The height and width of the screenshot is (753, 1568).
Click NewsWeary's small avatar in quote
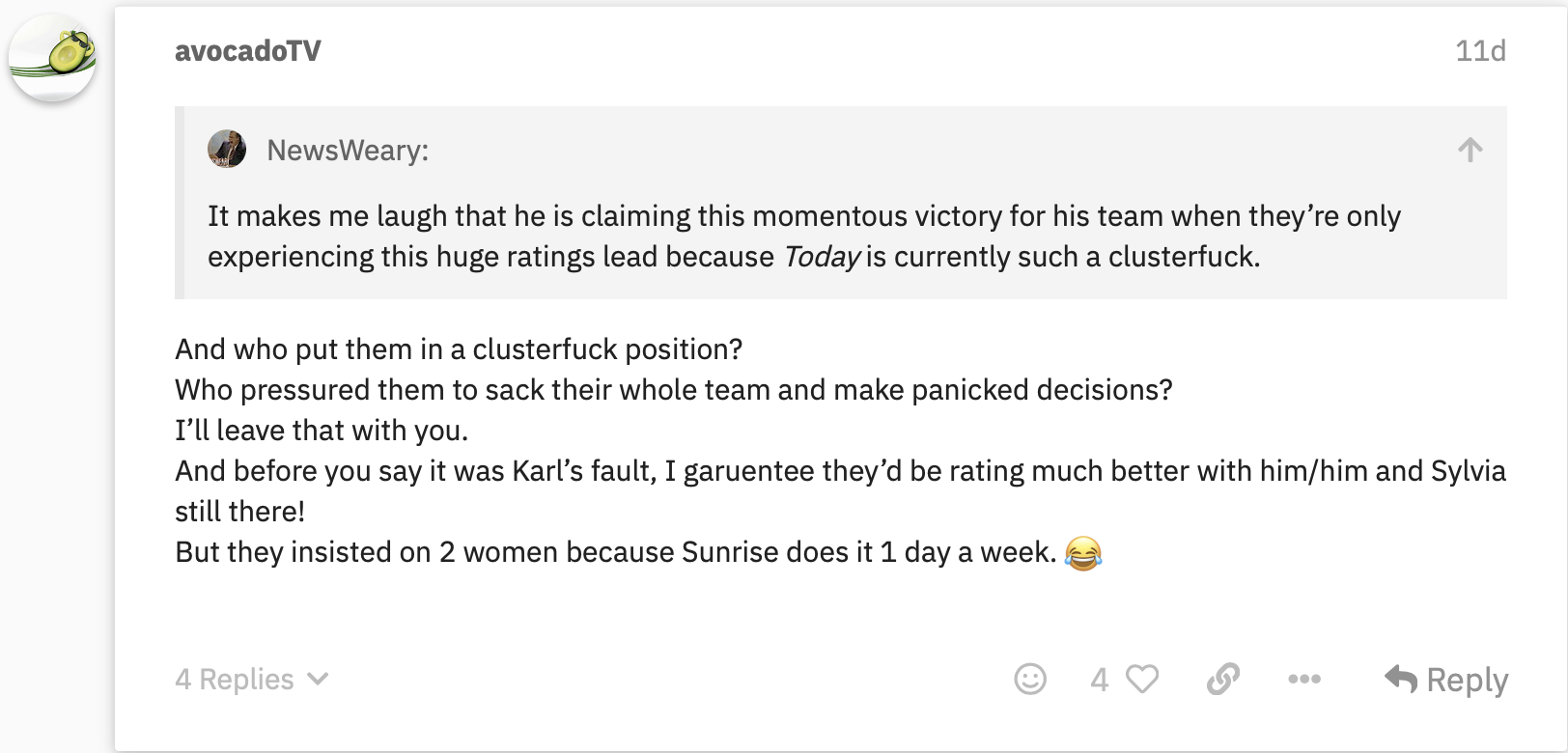tap(227, 149)
